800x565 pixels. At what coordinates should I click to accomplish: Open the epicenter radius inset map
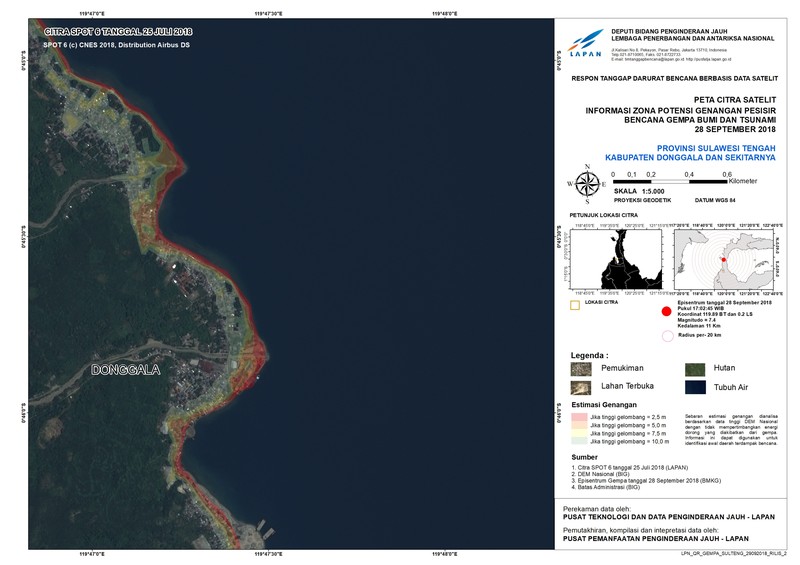pos(725,258)
